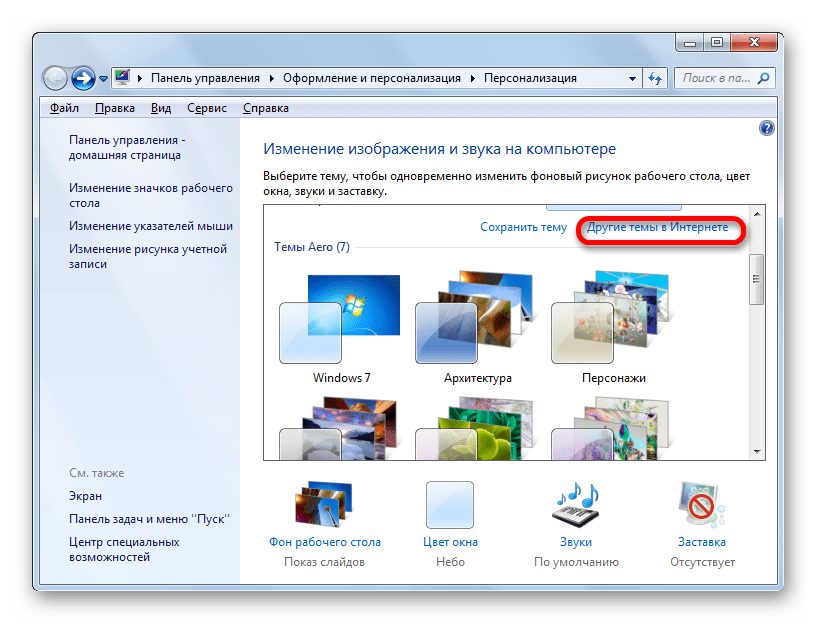
Task: Click the theme list scrollbar thumb
Action: [x=757, y=279]
